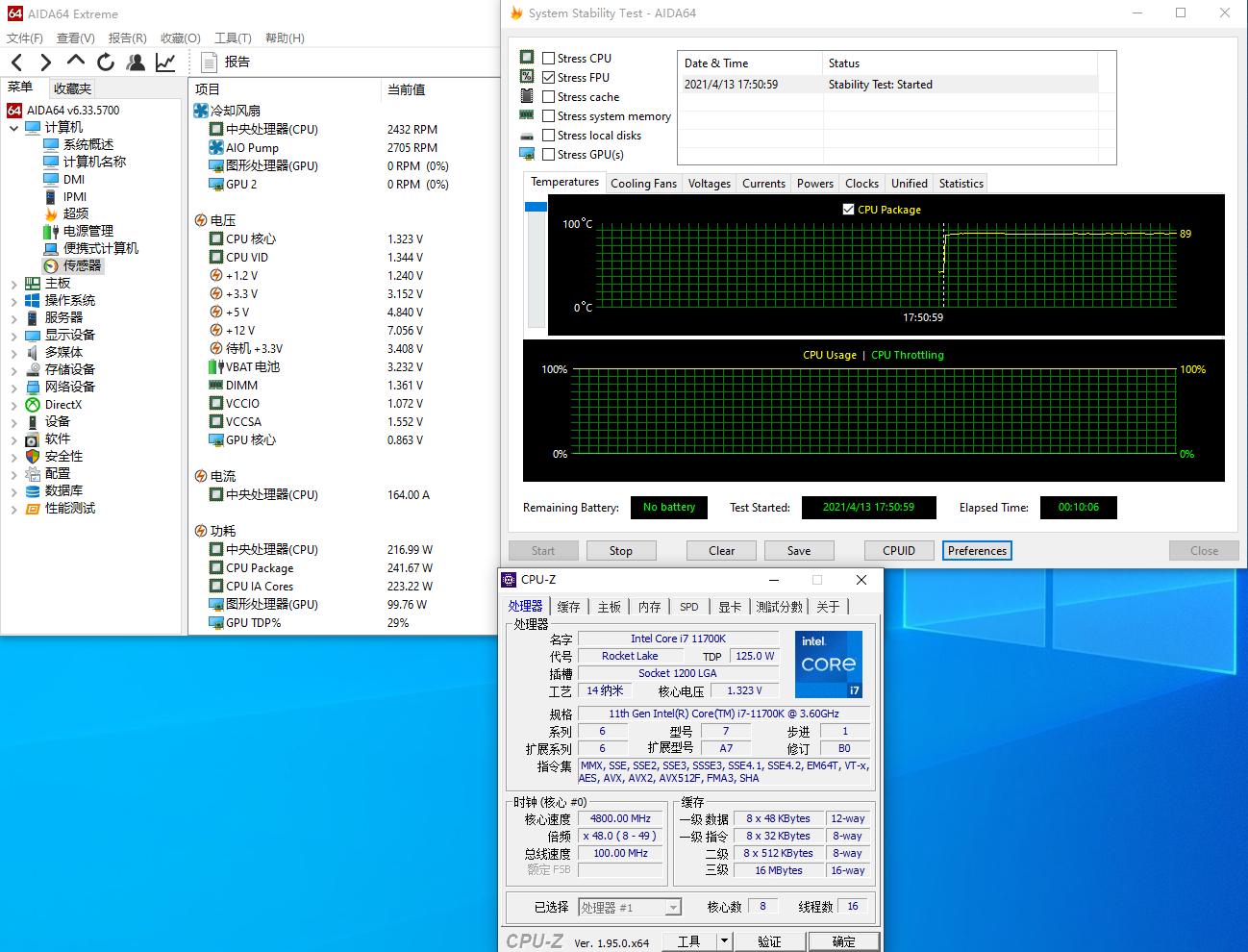Viewport: 1248px width, 952px height.
Task: Open the 处理器 #1 selection dropdown
Action: point(673,908)
